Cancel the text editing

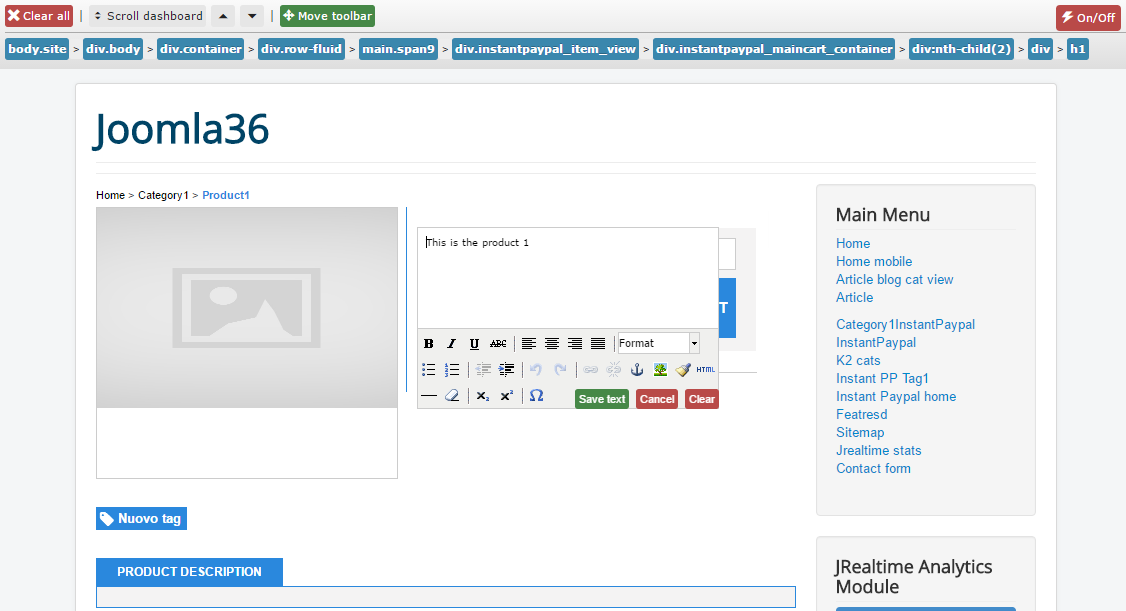pos(657,399)
